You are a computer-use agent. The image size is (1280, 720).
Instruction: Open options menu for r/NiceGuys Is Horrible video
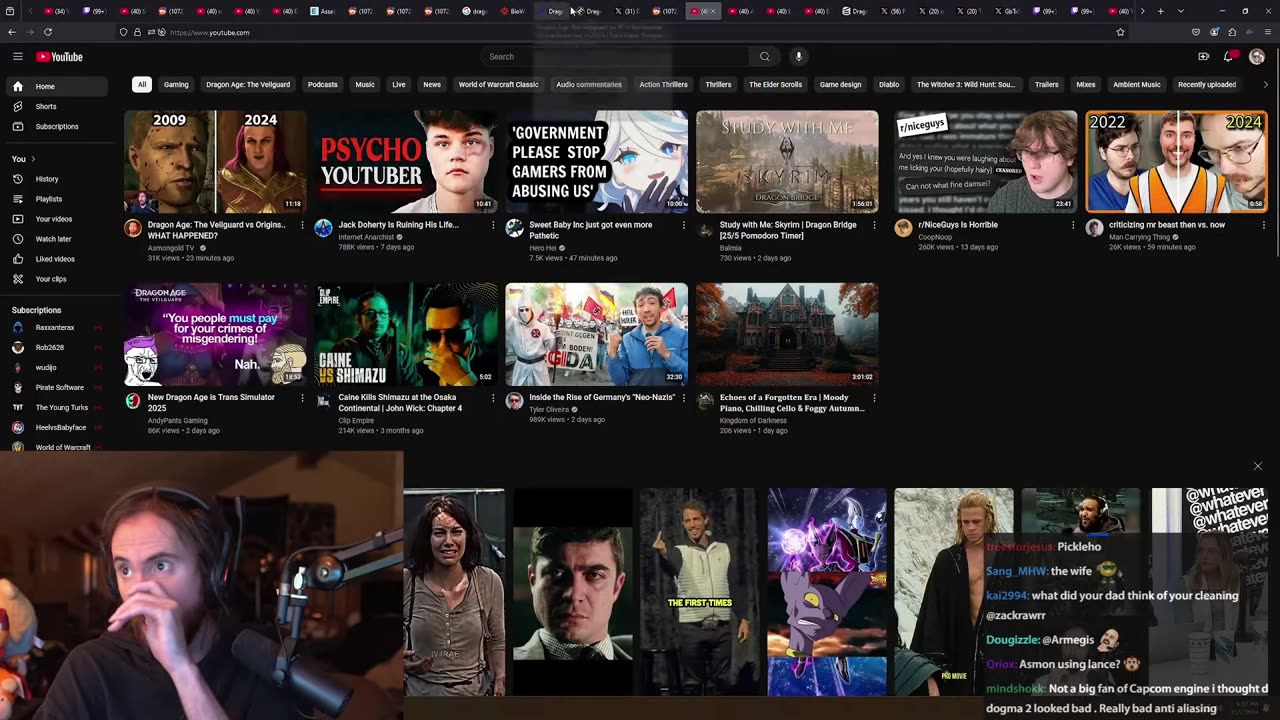(x=1073, y=225)
